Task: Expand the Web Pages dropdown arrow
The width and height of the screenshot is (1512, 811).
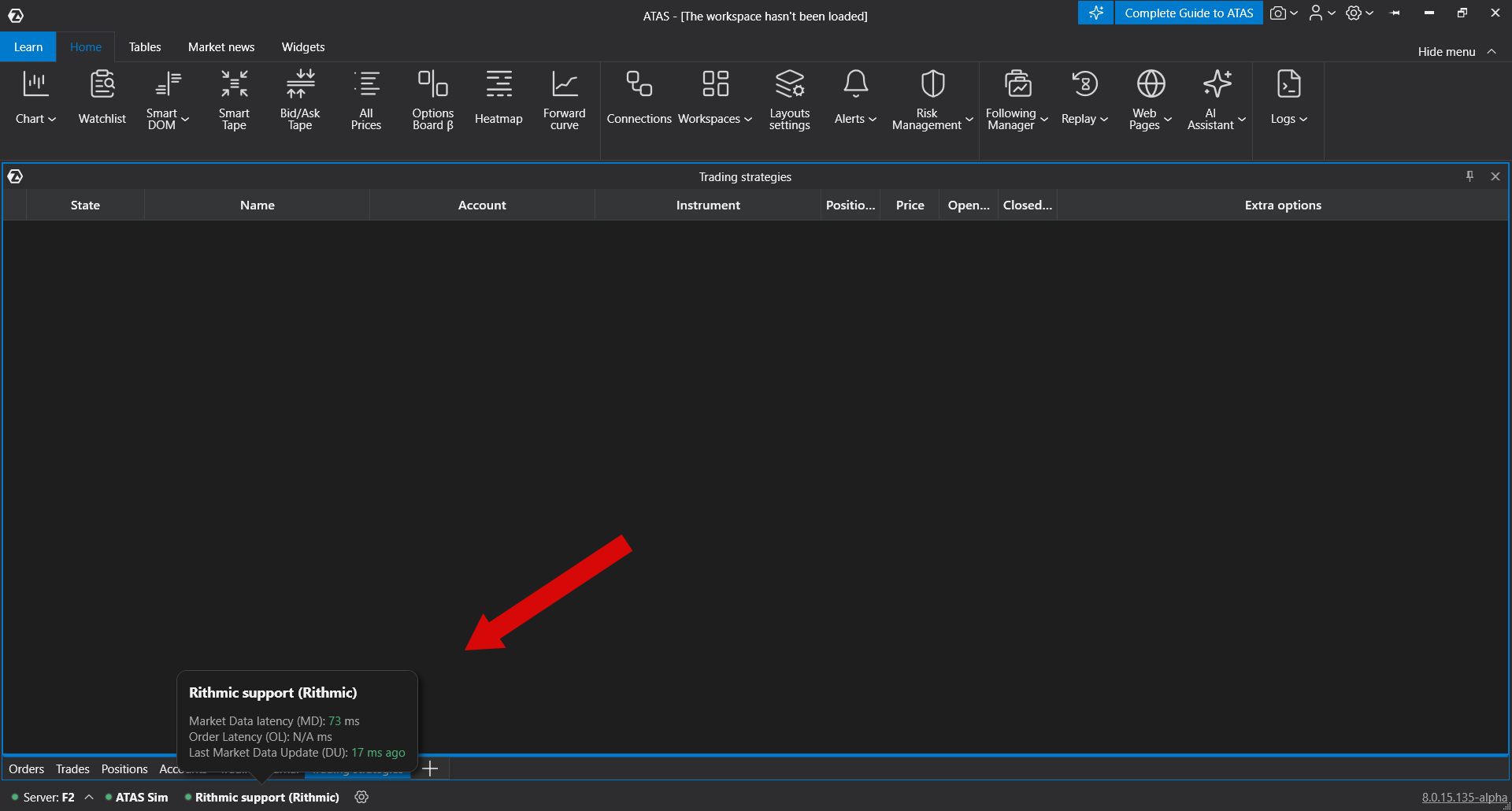Action: [1169, 120]
